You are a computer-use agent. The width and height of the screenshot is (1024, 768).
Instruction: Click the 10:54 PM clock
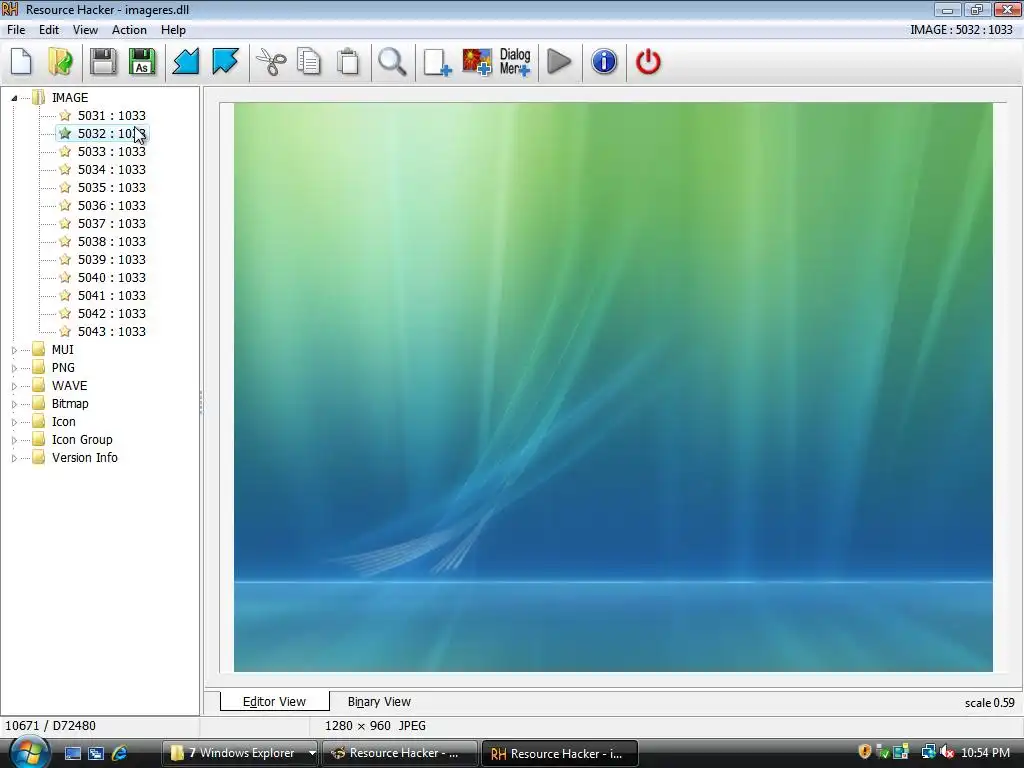(985, 753)
